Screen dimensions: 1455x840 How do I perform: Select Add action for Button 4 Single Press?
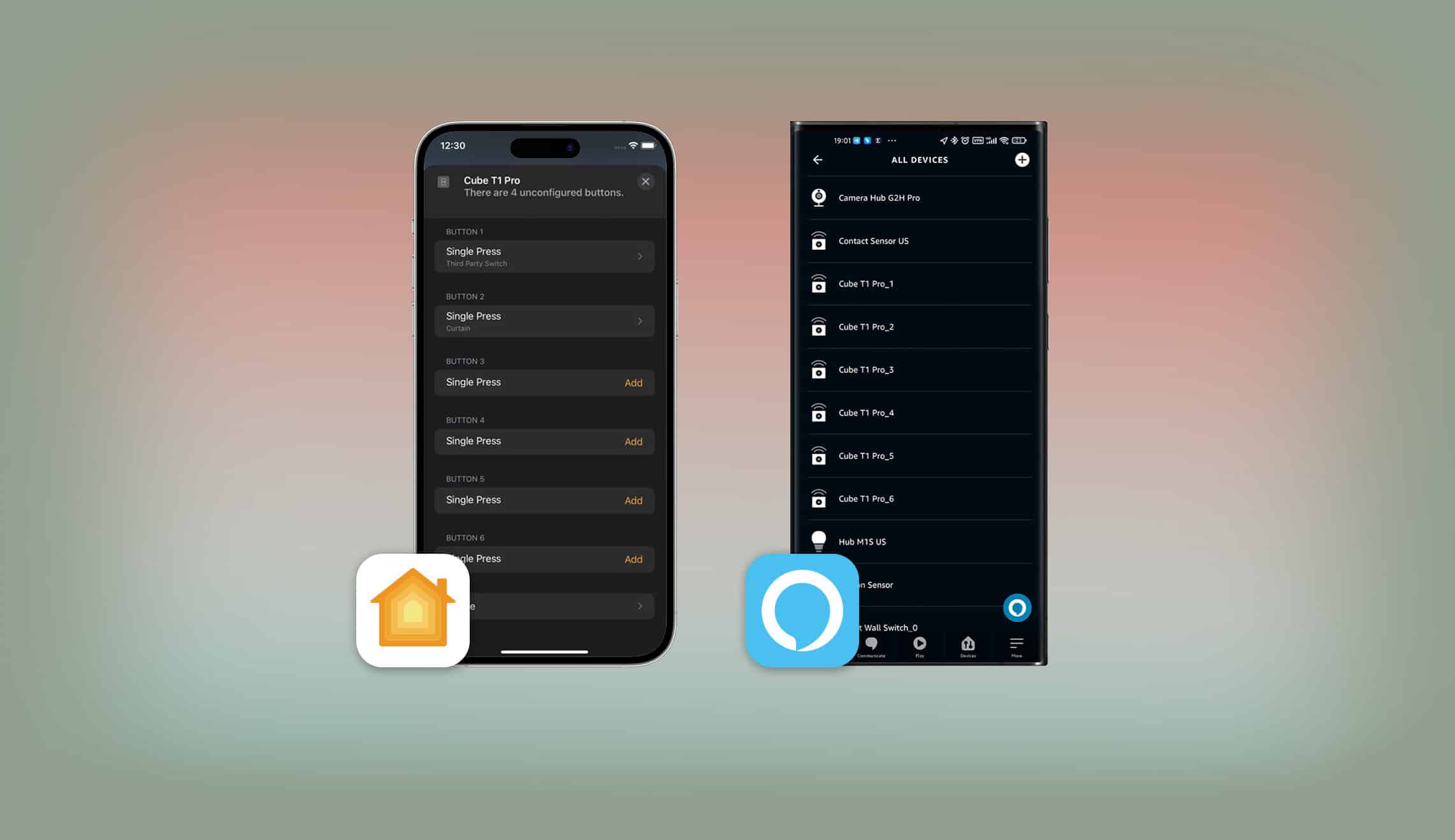tap(633, 441)
